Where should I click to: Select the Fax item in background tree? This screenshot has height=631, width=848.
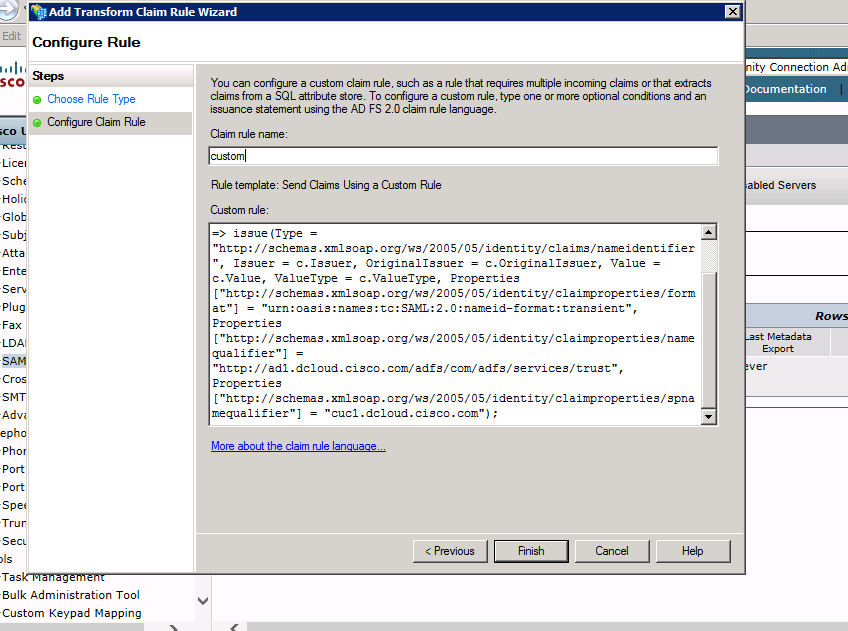pos(12,325)
